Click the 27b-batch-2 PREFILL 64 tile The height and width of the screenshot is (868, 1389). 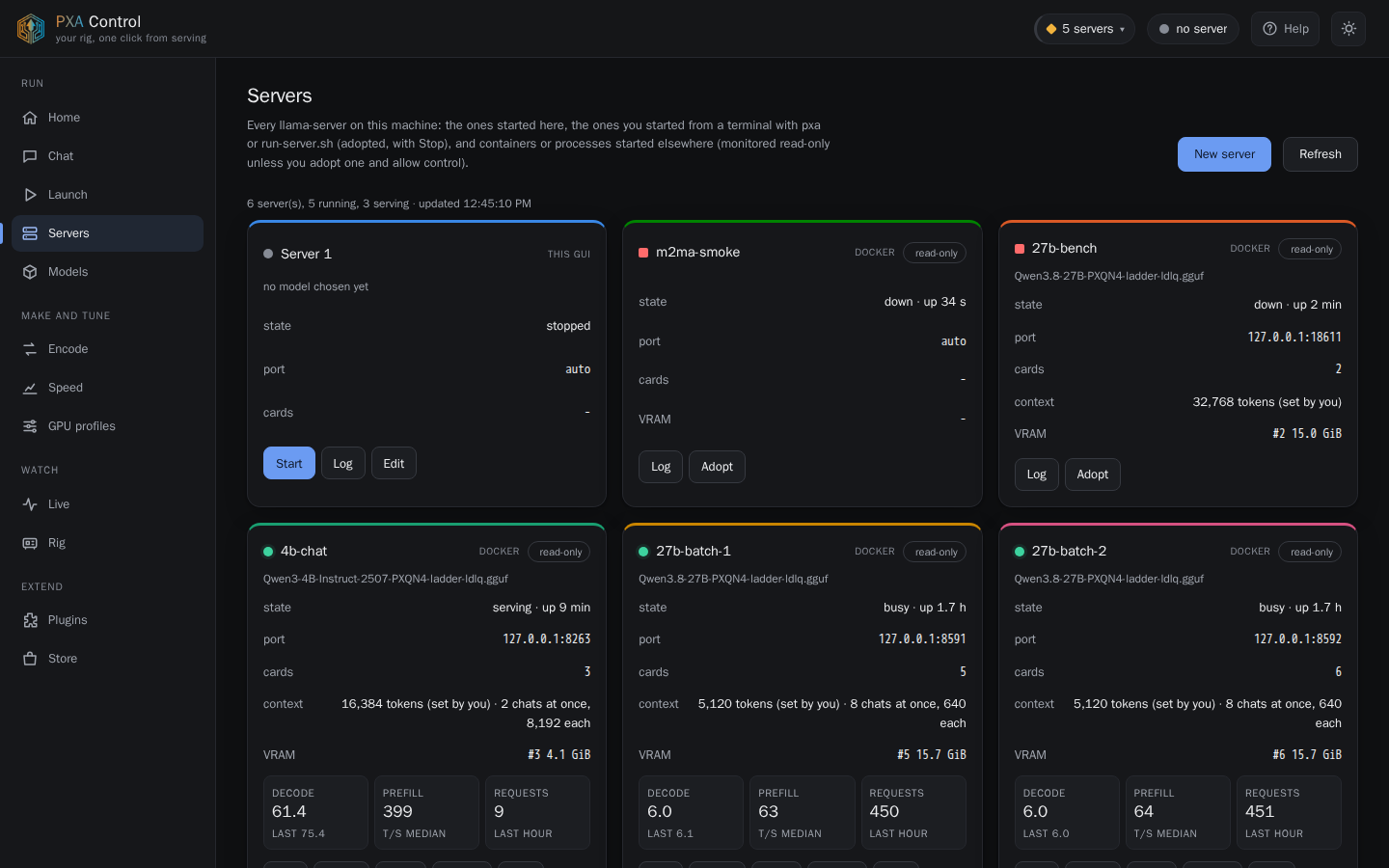(x=1178, y=812)
